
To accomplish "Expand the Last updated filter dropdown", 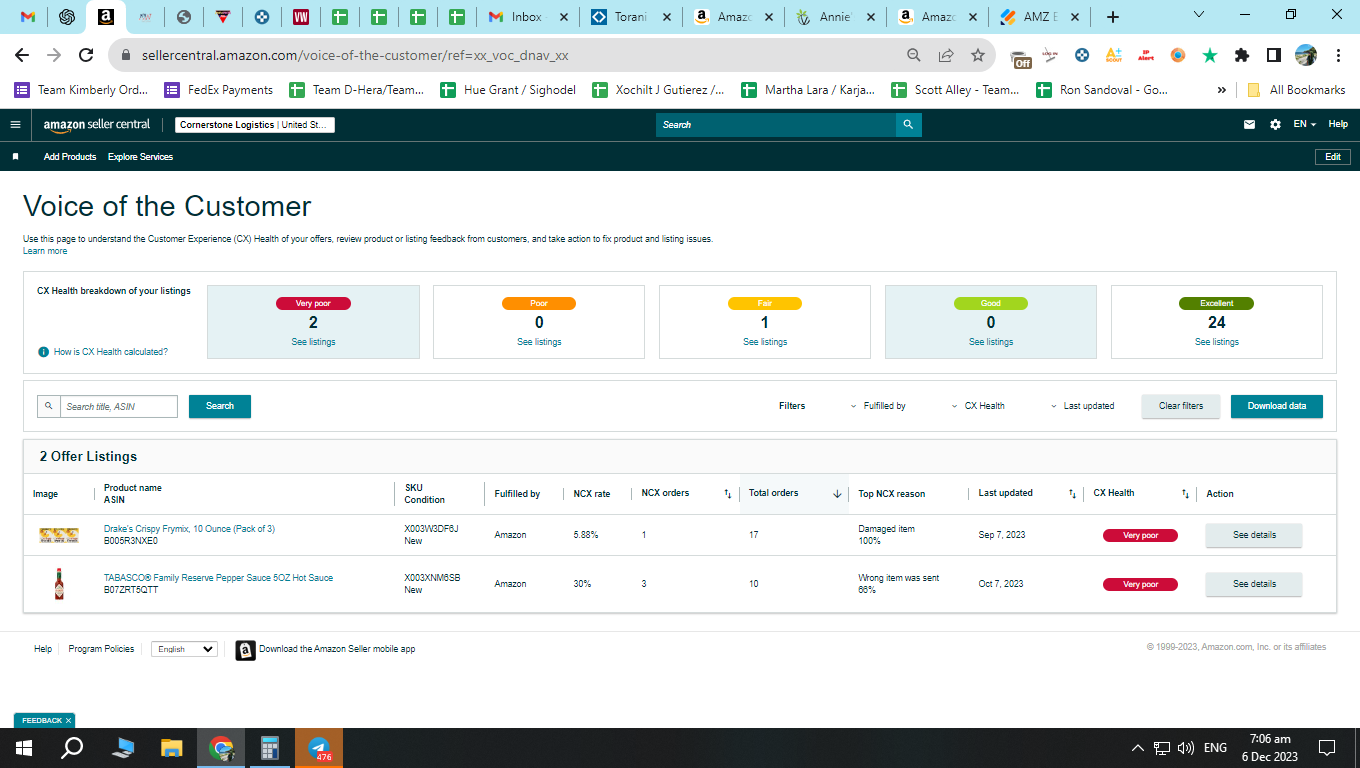I will pyautogui.click(x=1082, y=406).
